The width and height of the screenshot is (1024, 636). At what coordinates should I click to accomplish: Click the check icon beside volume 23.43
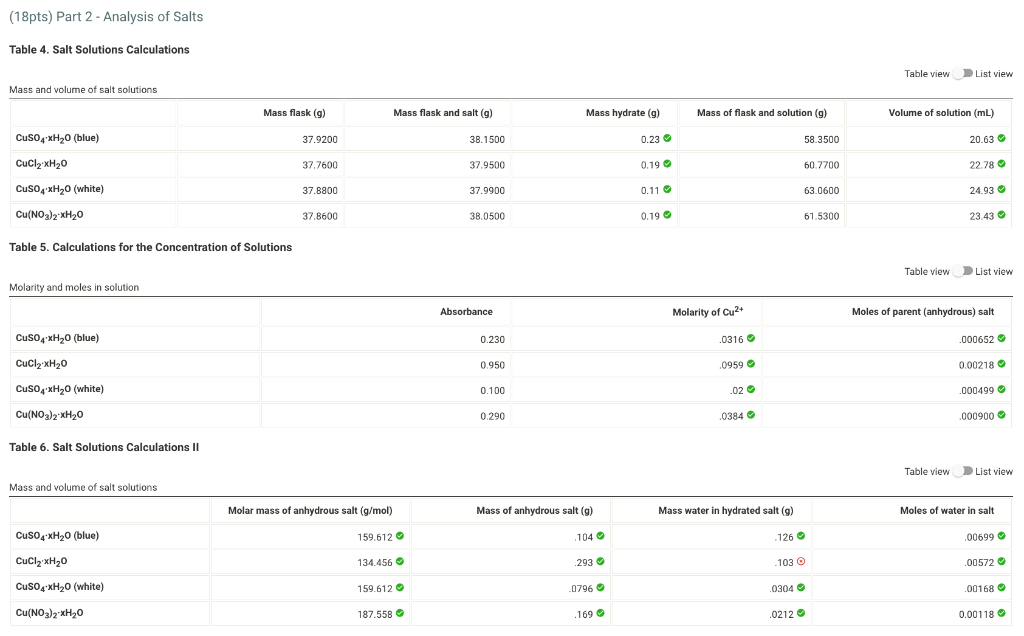(1001, 215)
